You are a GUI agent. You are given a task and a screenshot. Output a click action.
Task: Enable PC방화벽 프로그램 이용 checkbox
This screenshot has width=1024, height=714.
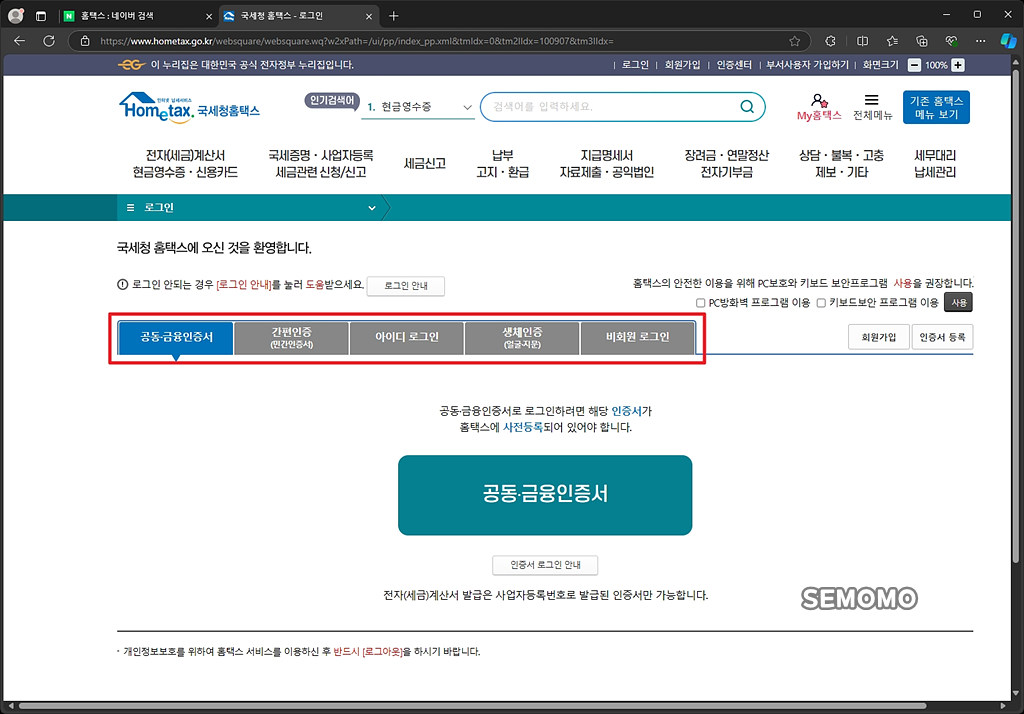(700, 302)
